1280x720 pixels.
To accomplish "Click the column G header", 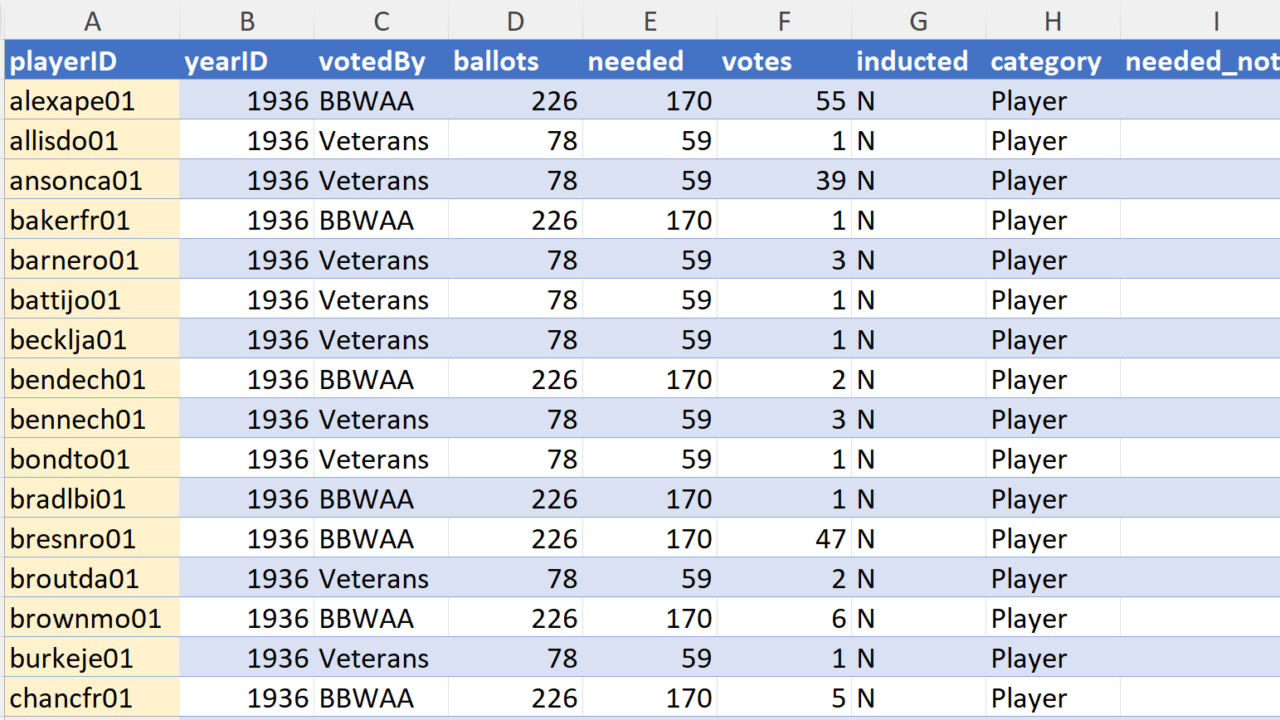I will coord(918,20).
